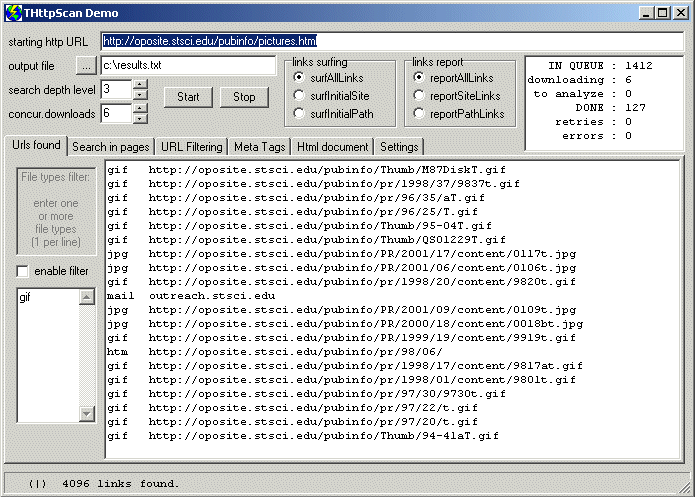The width and height of the screenshot is (695, 497).
Task: Open the Search in pages tab
Action: coord(111,147)
